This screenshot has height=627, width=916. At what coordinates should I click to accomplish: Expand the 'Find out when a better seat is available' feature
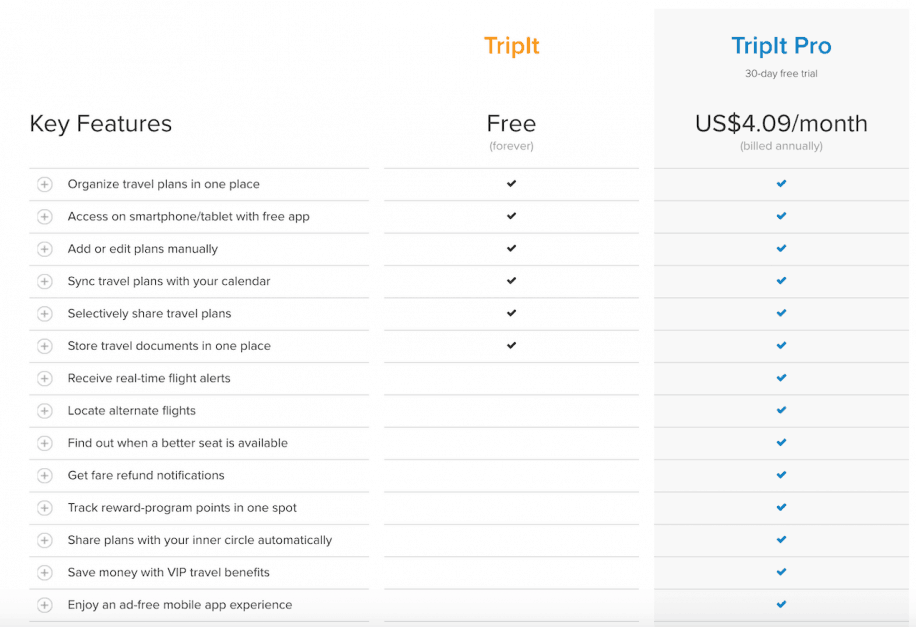pos(44,443)
